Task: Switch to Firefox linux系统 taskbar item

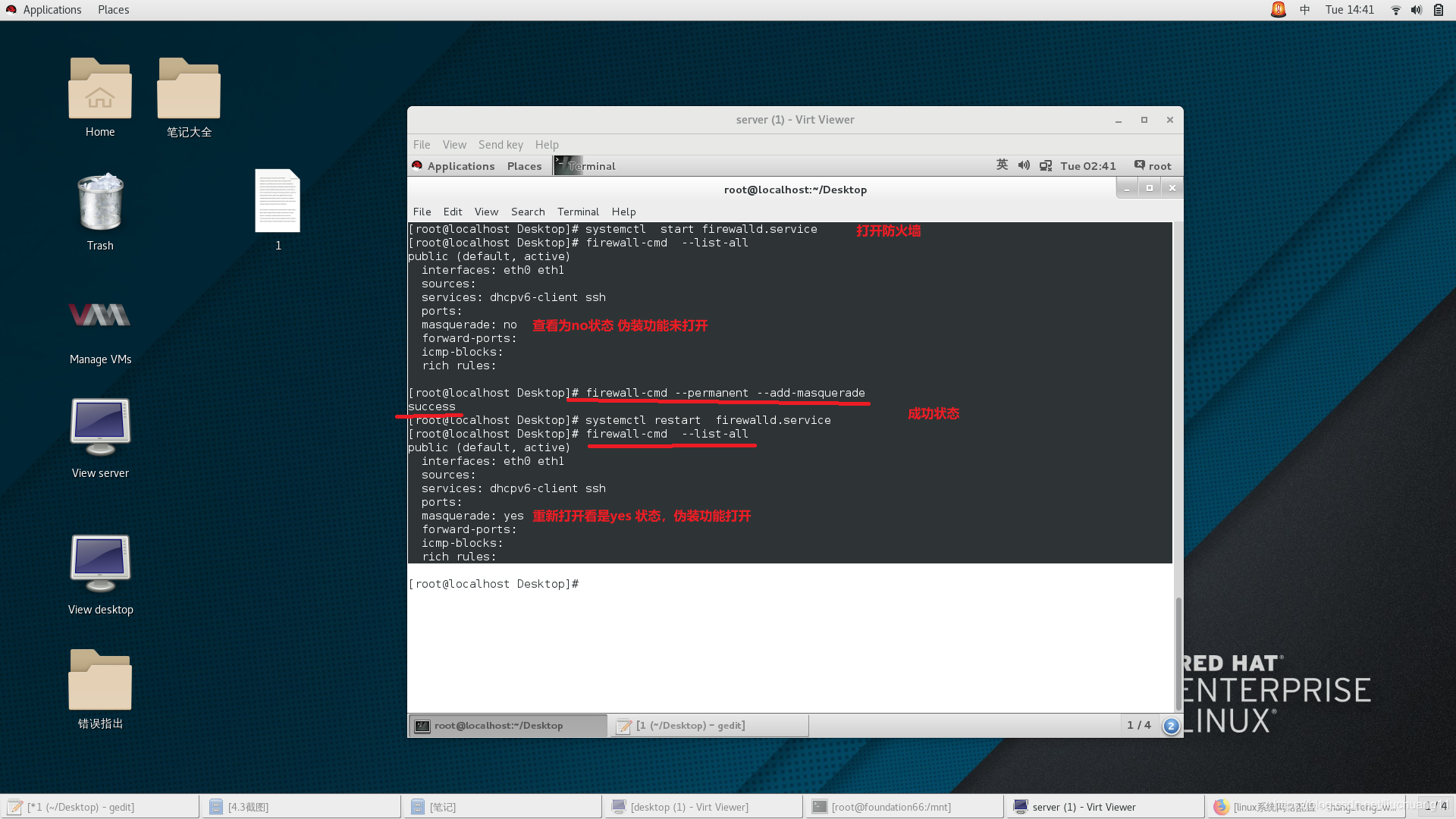Action: (x=1307, y=807)
